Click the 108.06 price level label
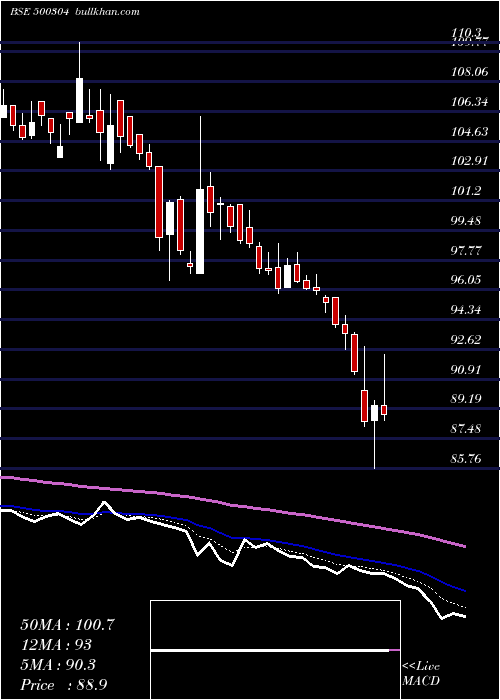Image resolution: width=500 pixels, height=700 pixels. point(470,71)
